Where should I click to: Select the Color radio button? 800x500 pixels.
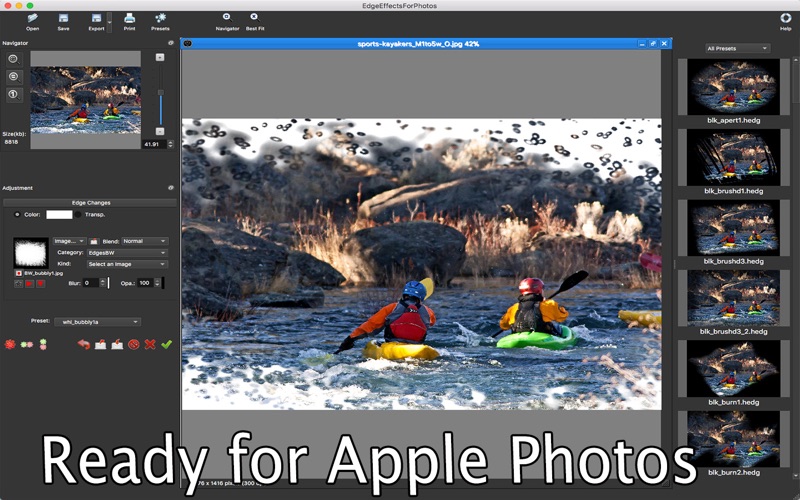[x=17, y=215]
